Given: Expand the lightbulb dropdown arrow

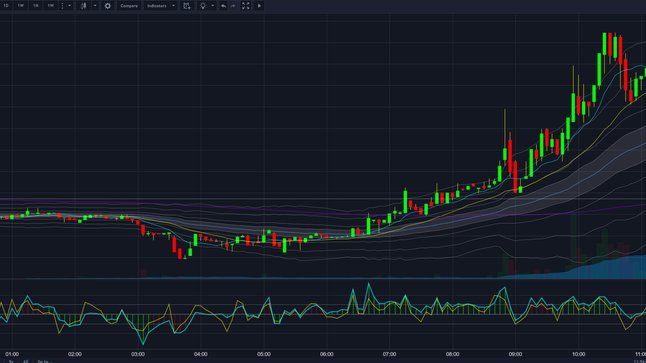Looking at the screenshot, I should 213,6.
